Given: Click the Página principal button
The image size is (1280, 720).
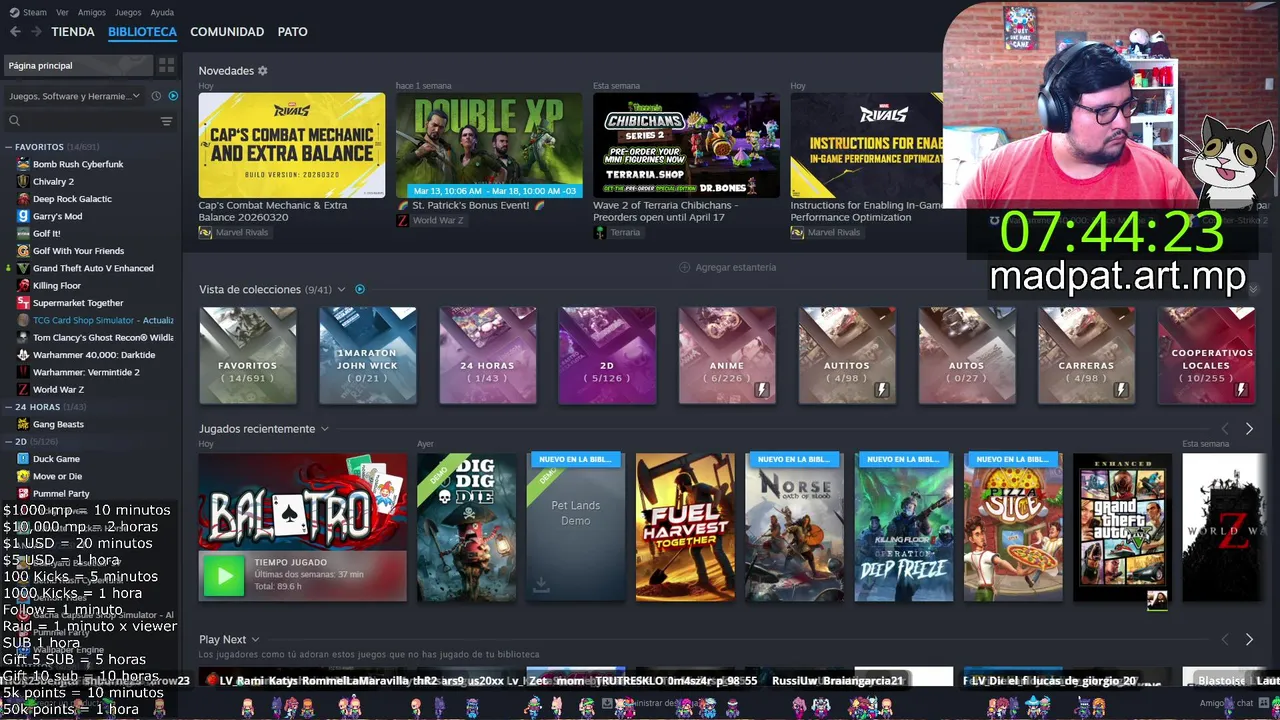Looking at the screenshot, I should (78, 65).
